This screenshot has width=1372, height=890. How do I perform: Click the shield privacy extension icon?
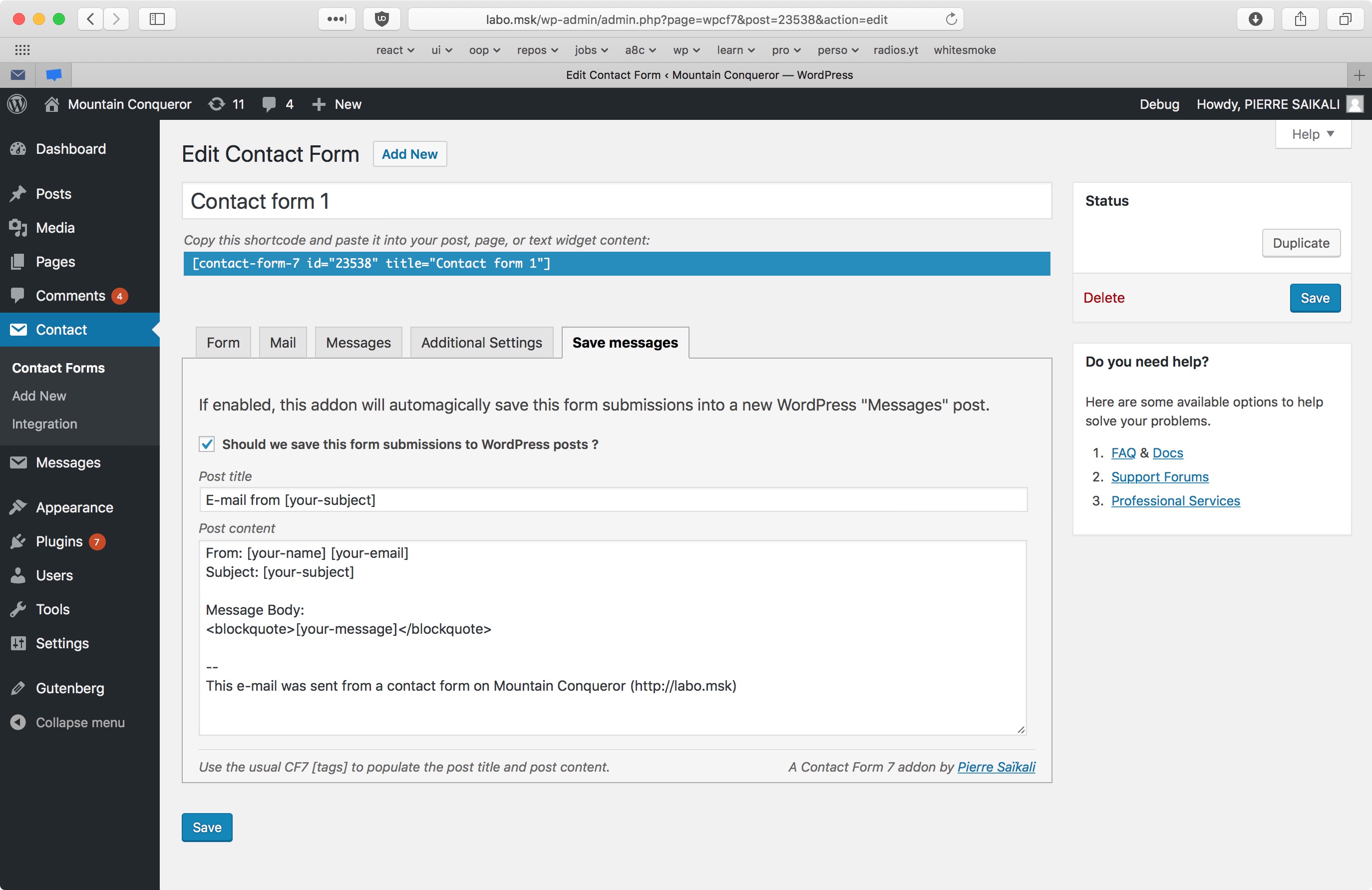(x=381, y=19)
